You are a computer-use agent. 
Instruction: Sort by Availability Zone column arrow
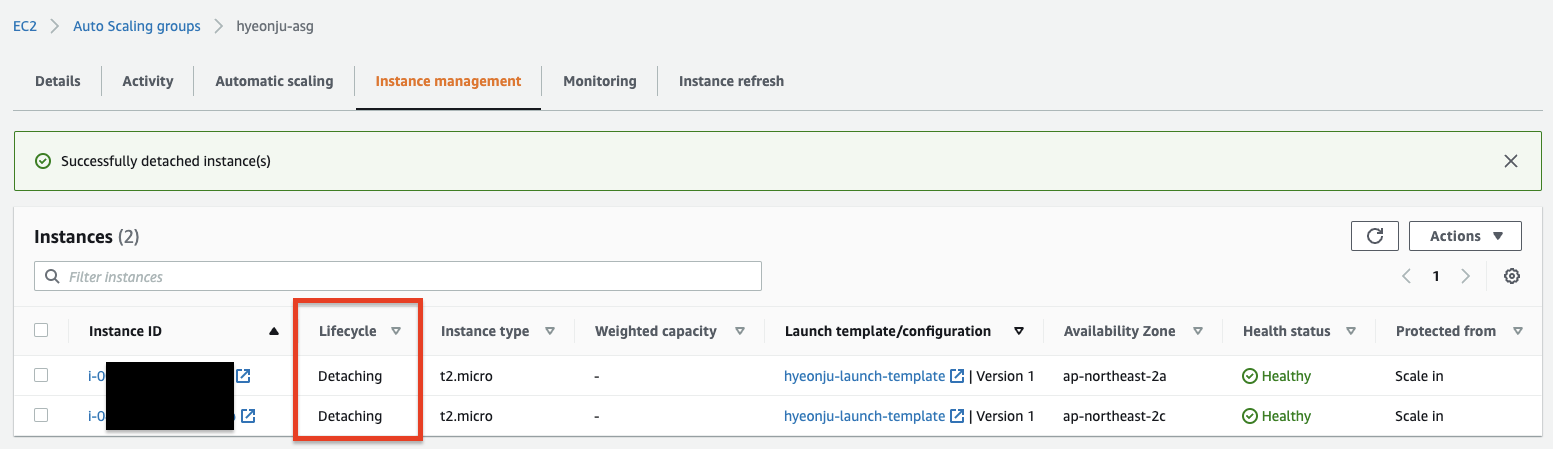(x=1198, y=331)
